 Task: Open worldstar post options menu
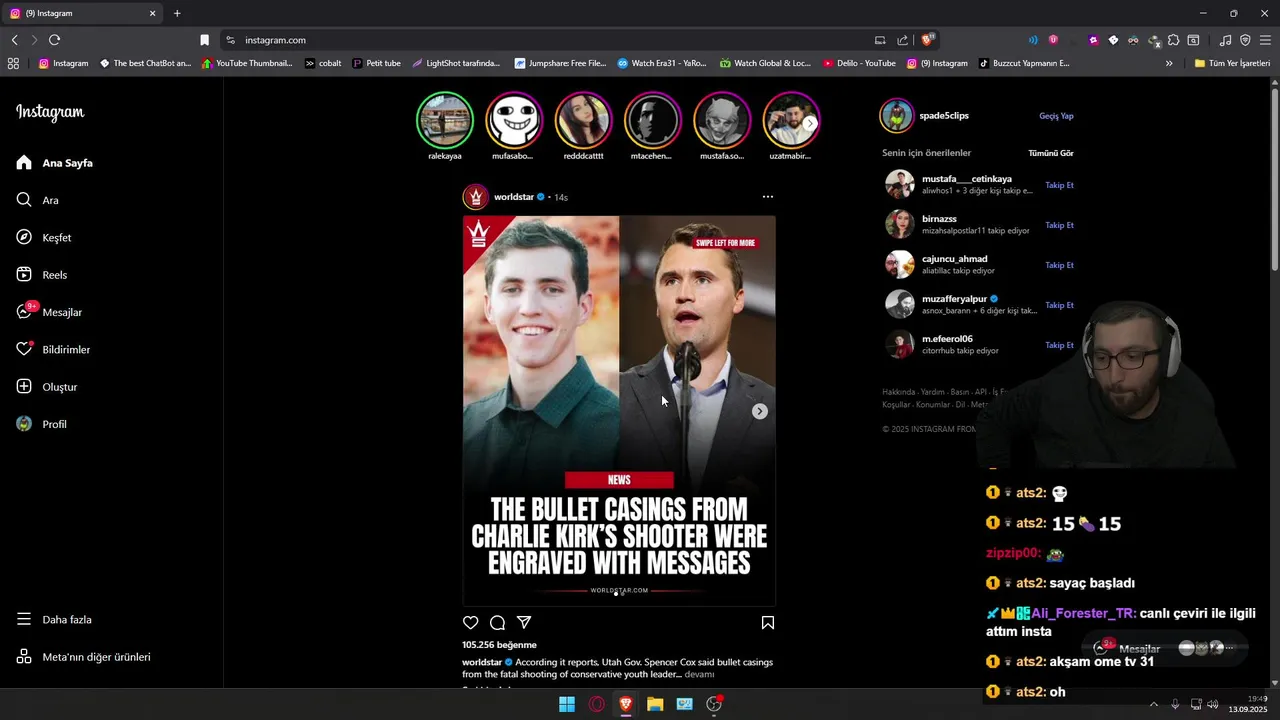(x=767, y=197)
